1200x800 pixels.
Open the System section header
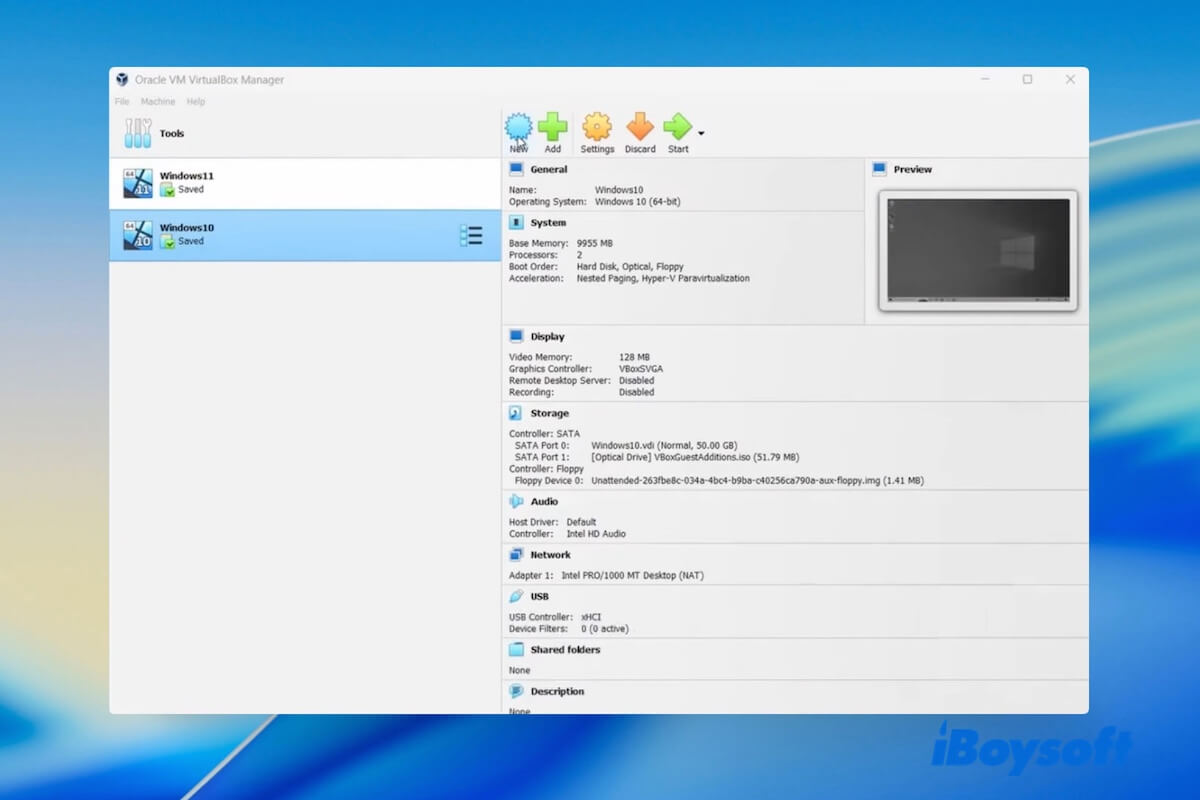548,223
